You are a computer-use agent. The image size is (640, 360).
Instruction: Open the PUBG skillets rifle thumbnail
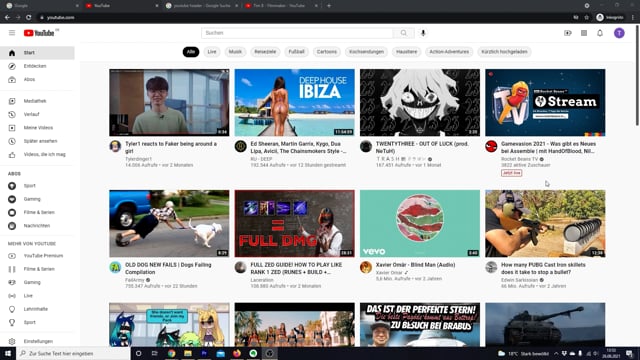(545, 223)
